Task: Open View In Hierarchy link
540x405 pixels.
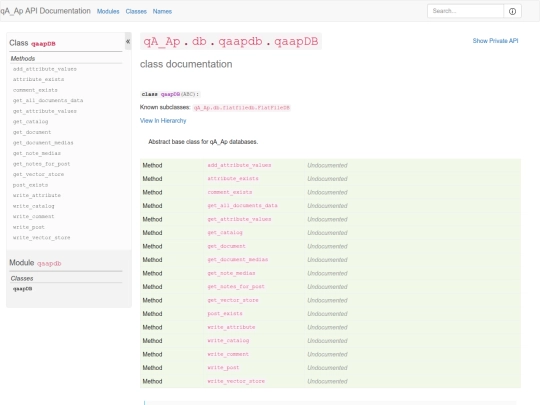Action: (163, 121)
